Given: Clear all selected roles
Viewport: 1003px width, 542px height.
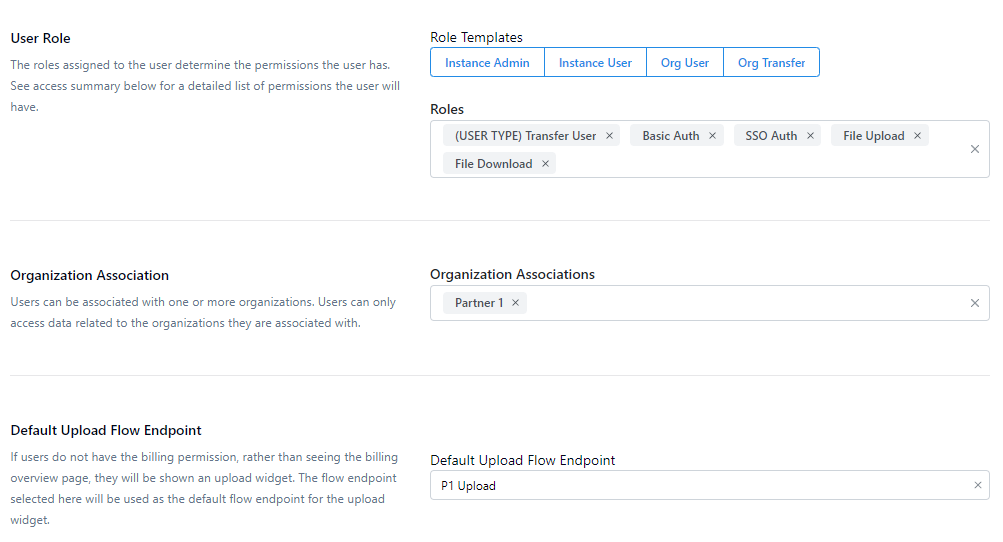Looking at the screenshot, I should tap(975, 150).
